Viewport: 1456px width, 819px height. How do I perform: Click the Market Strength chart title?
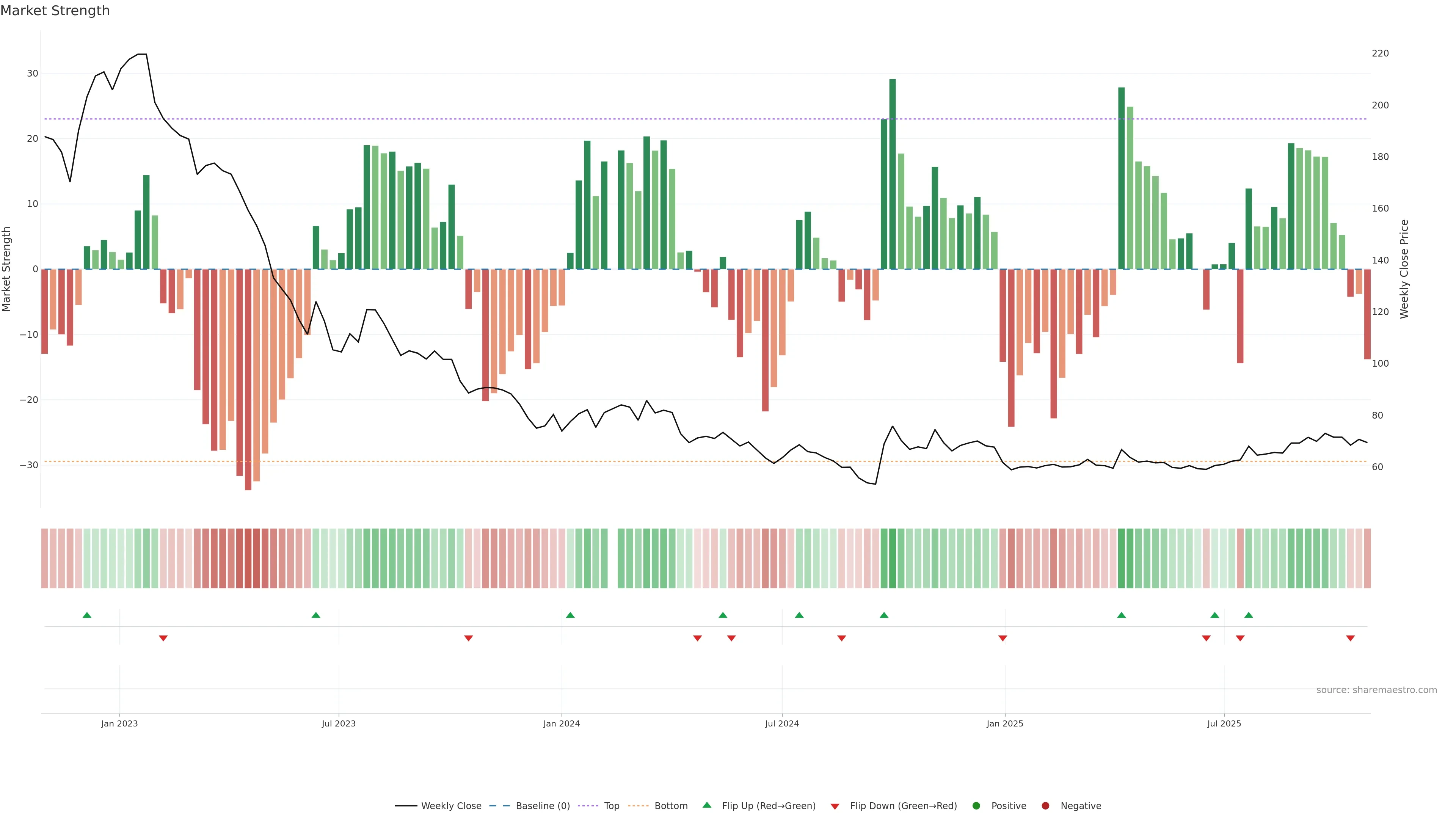coord(55,11)
